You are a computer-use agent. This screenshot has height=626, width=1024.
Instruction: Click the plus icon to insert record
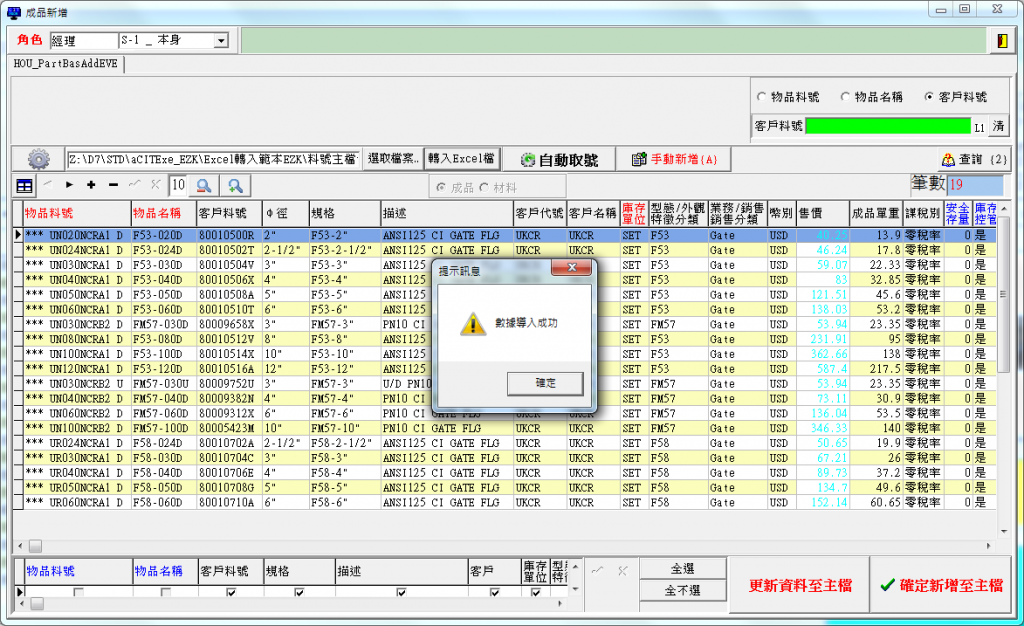tap(91, 185)
